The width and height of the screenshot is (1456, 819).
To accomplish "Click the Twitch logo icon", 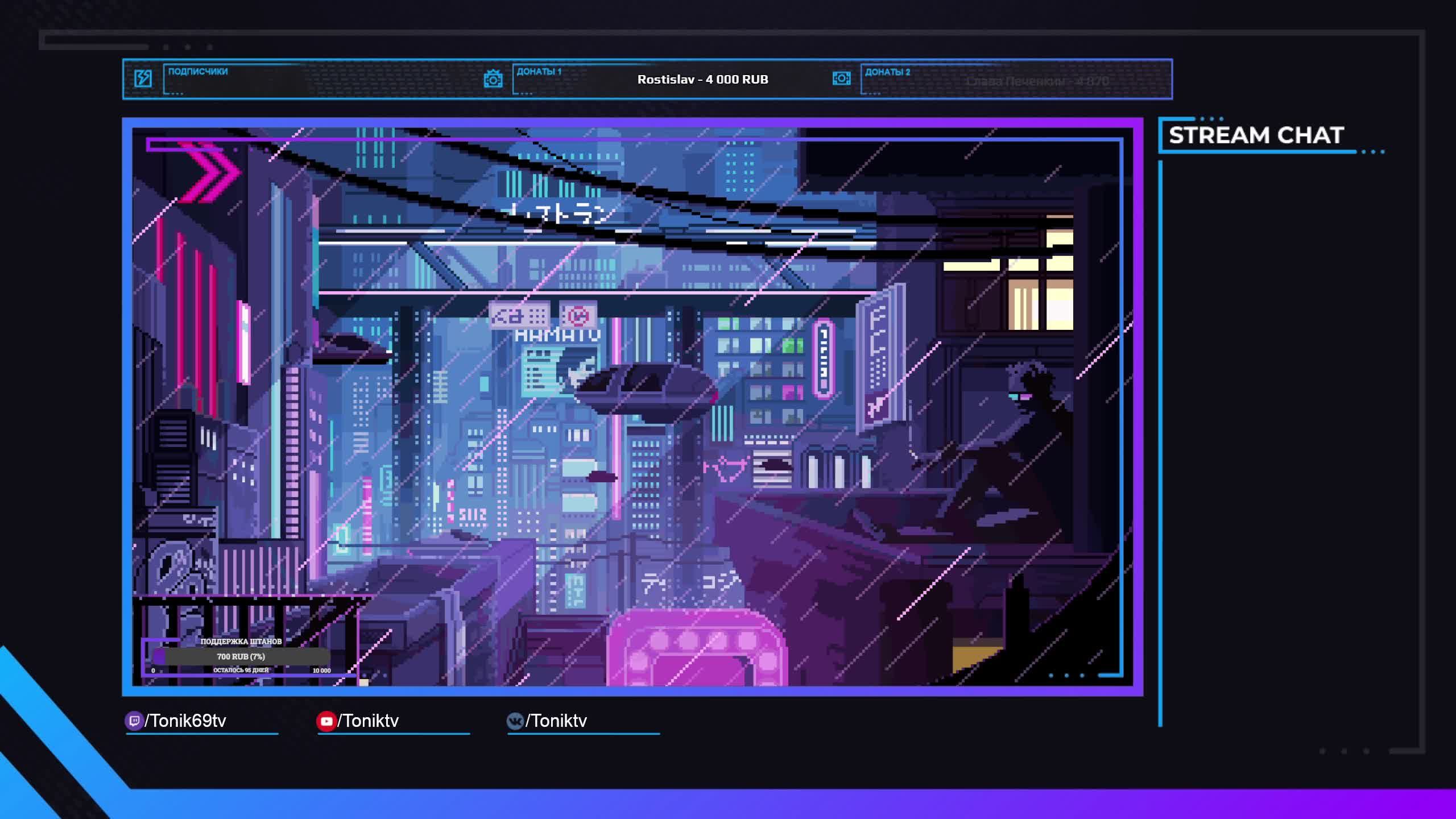I will click(x=134, y=721).
